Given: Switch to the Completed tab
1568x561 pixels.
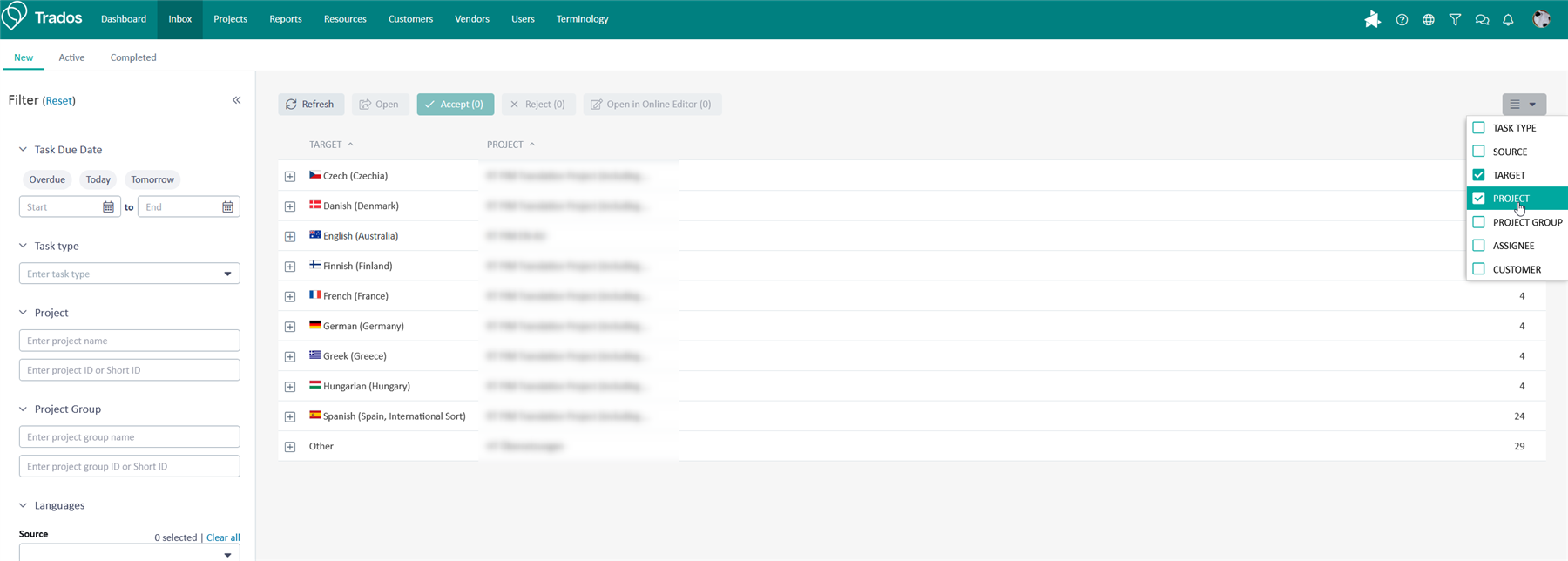Looking at the screenshot, I should [x=133, y=57].
